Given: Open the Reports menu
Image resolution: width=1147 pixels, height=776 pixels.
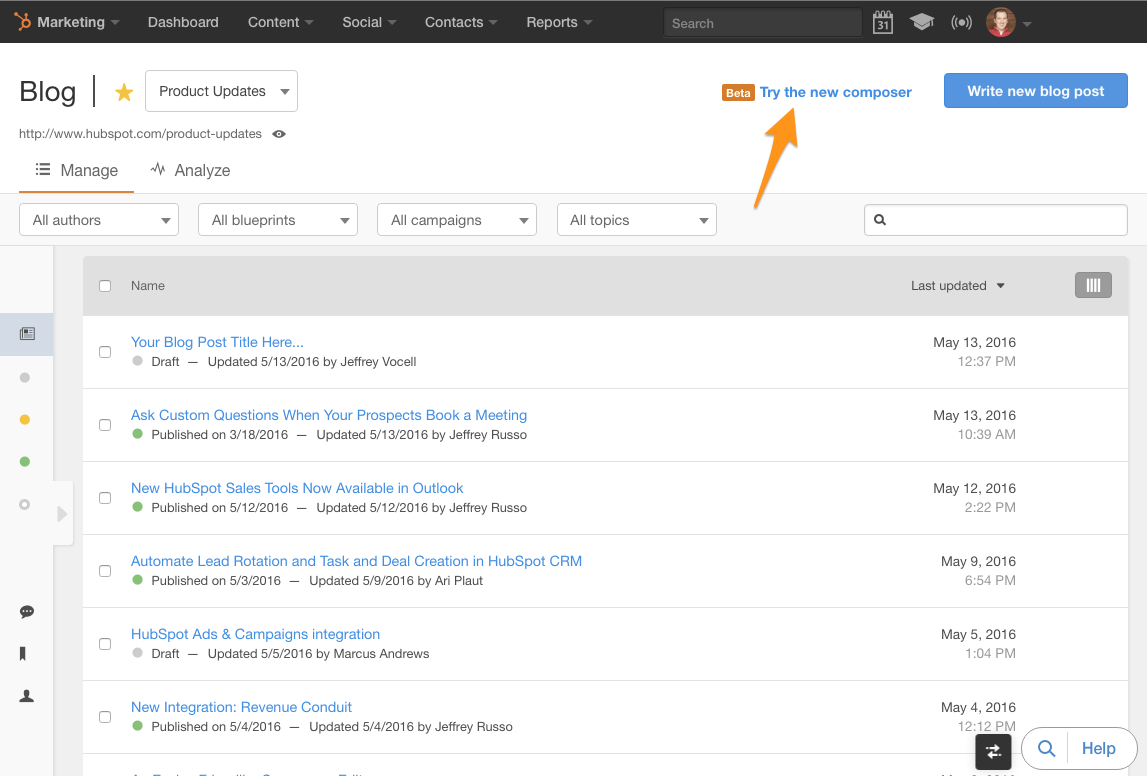Looking at the screenshot, I should tap(559, 23).
